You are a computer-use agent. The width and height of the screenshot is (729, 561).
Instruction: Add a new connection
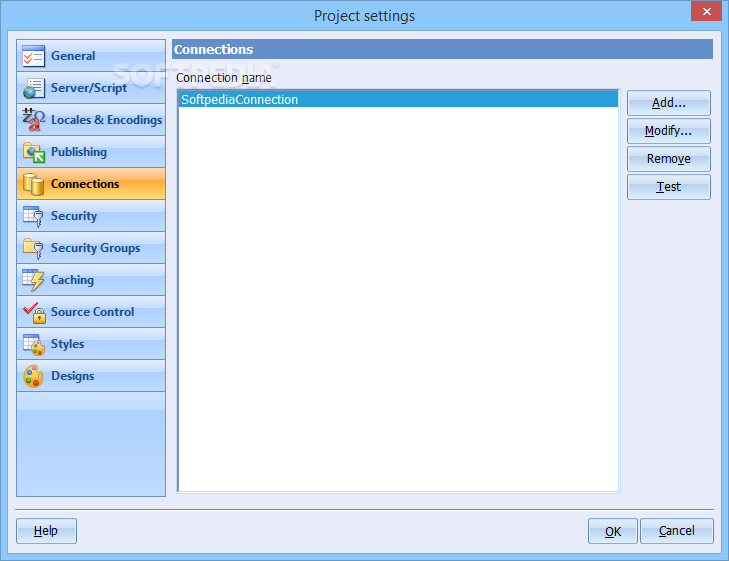(669, 103)
